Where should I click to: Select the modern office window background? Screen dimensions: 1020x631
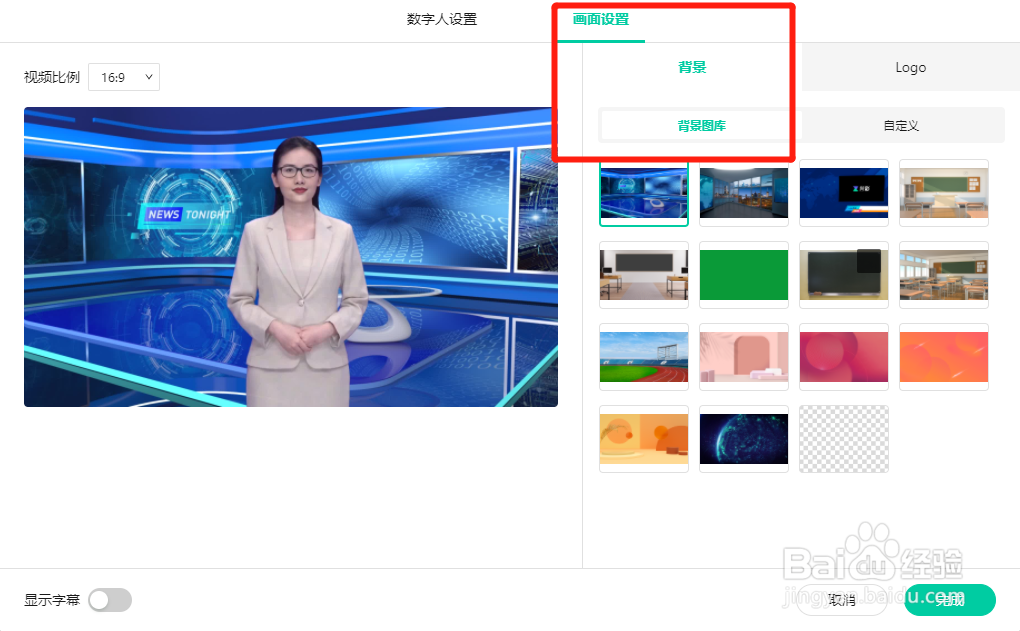click(744, 193)
